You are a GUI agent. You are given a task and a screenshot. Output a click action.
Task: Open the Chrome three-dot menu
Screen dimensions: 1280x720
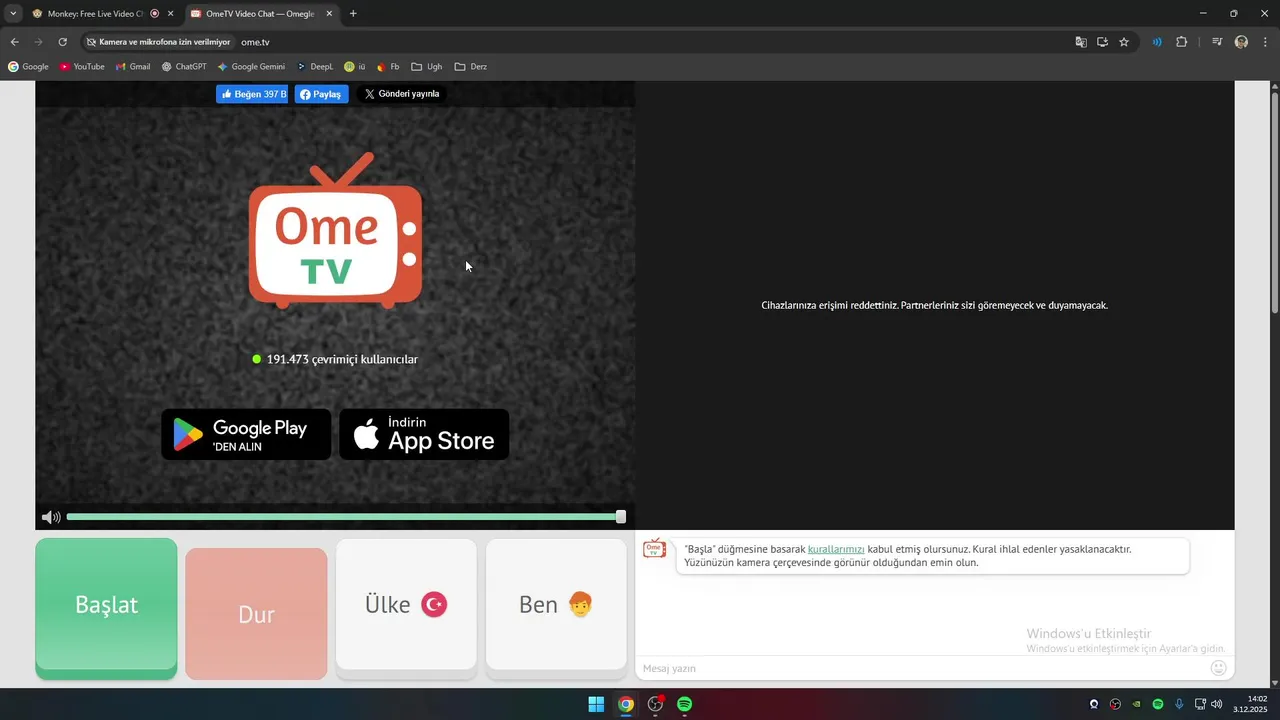1265,42
